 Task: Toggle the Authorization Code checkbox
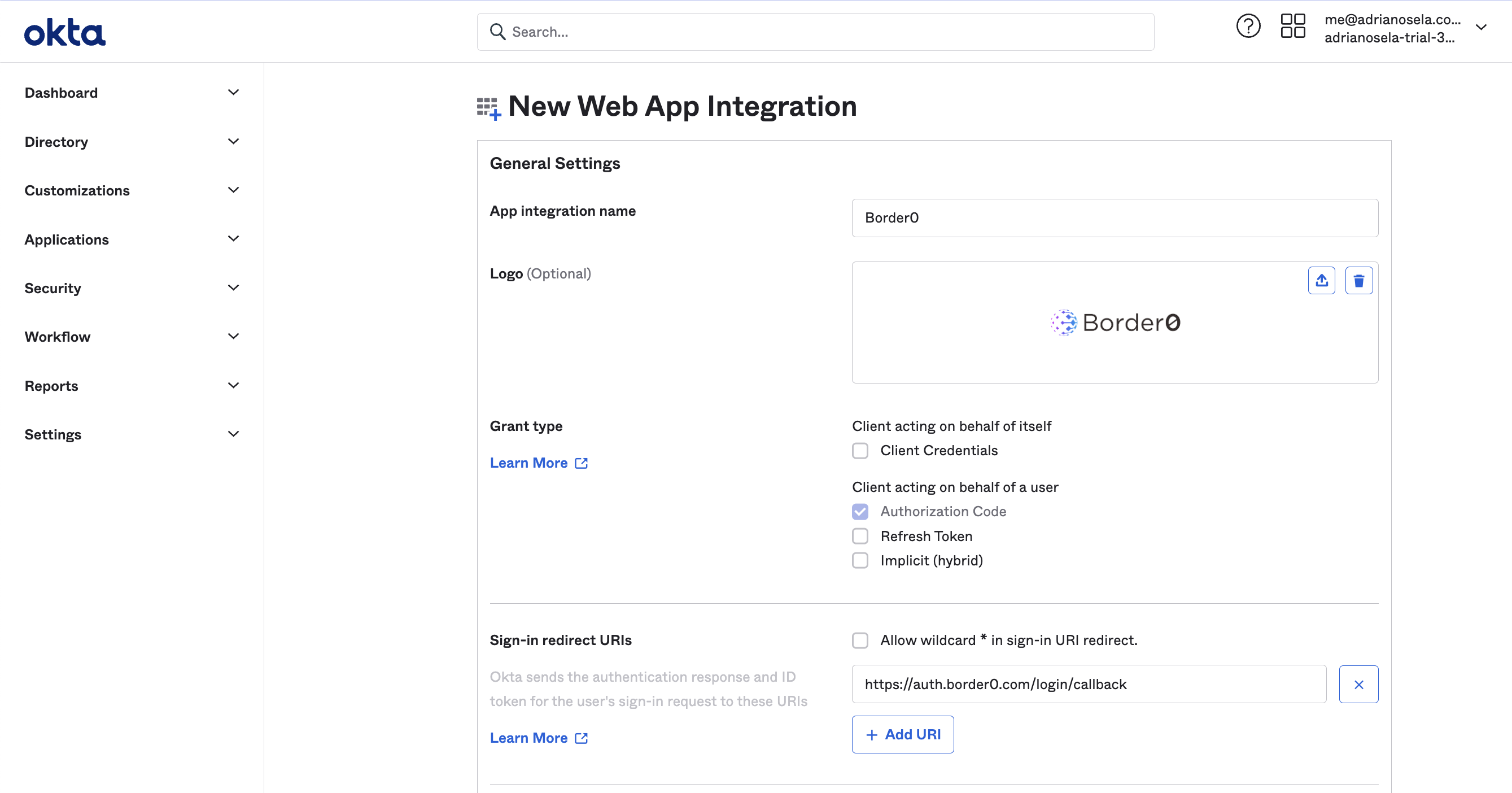click(x=860, y=512)
